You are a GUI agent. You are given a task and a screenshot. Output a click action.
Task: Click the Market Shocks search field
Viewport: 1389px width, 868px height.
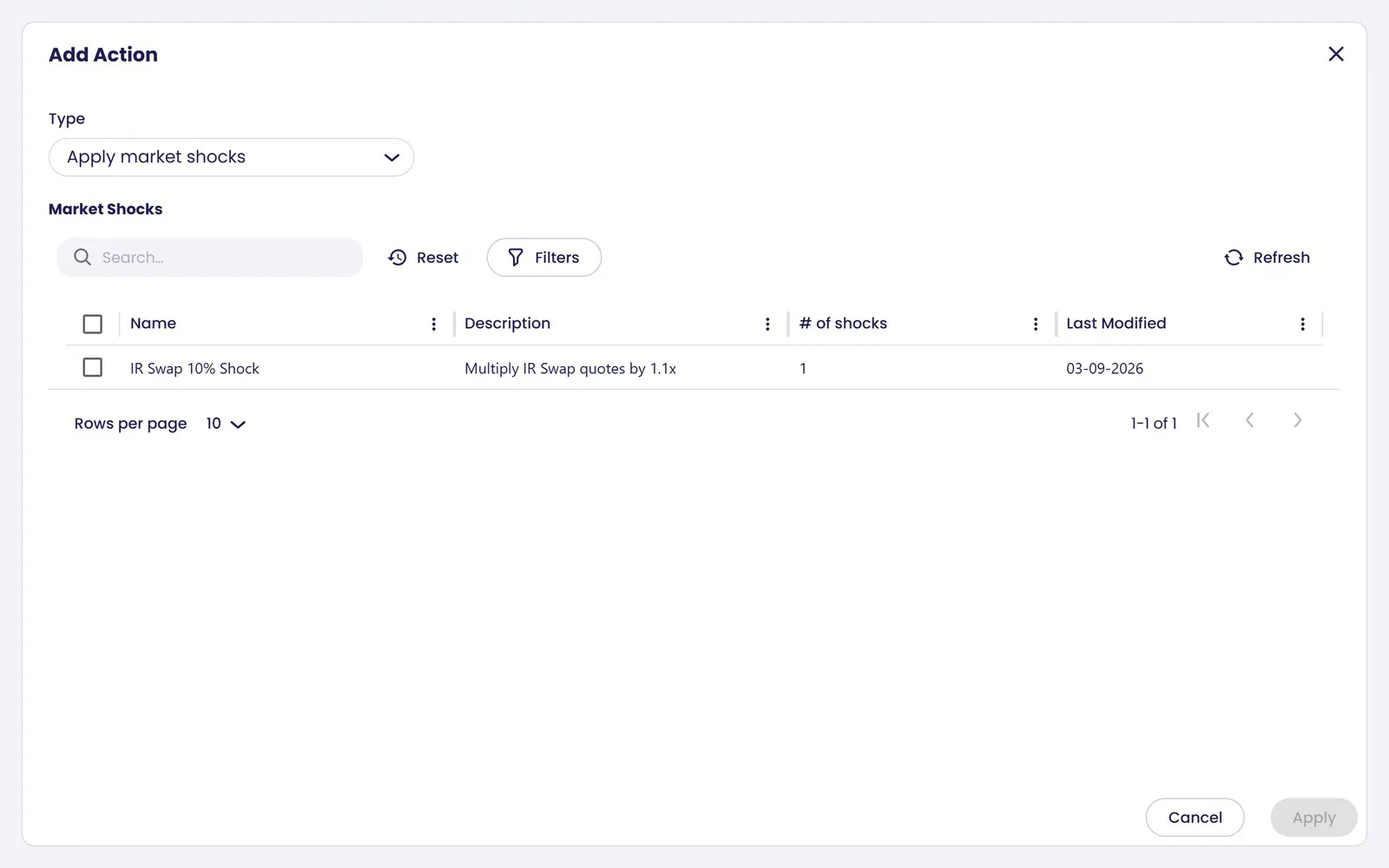210,258
